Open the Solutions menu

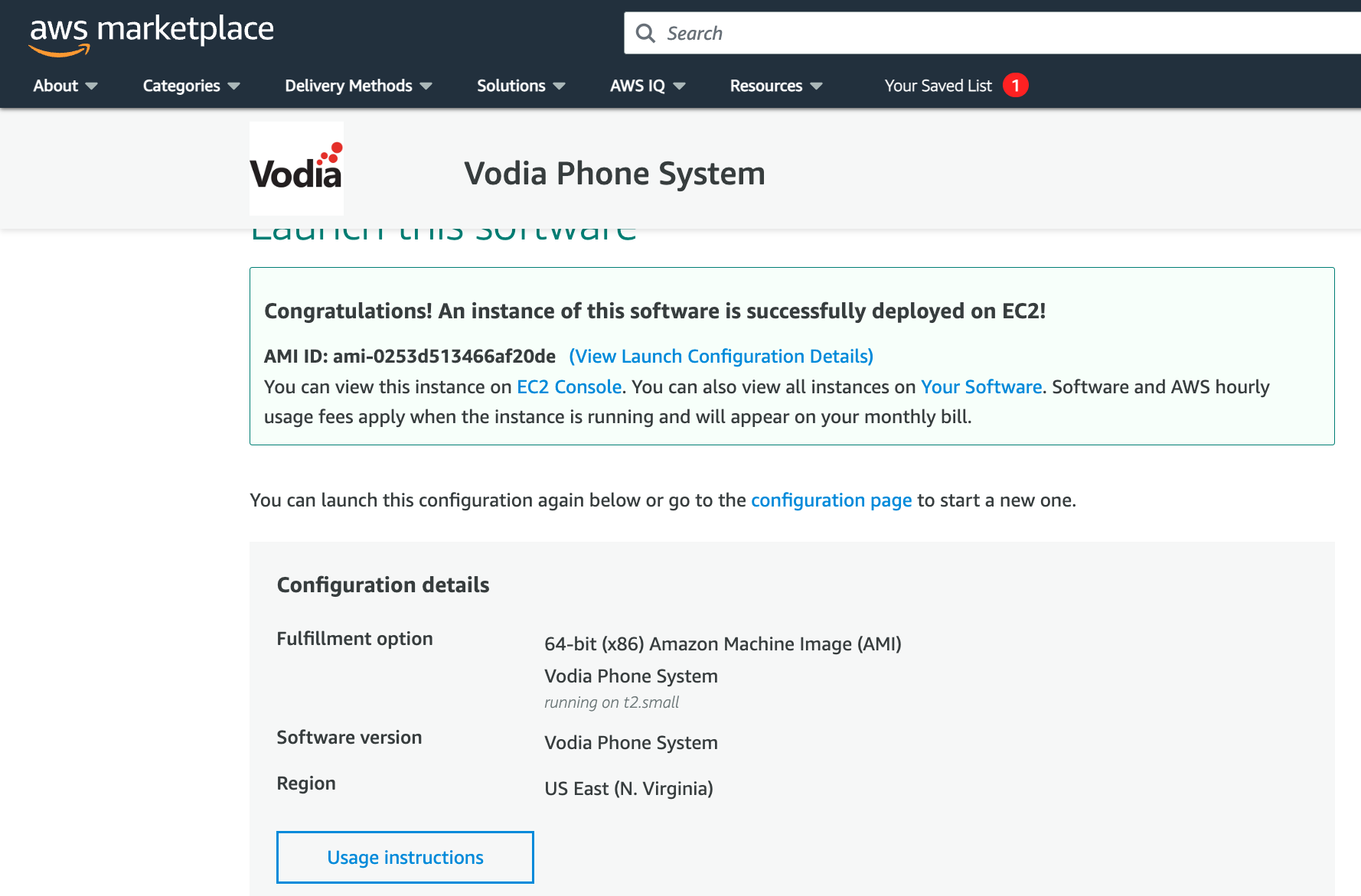521,86
